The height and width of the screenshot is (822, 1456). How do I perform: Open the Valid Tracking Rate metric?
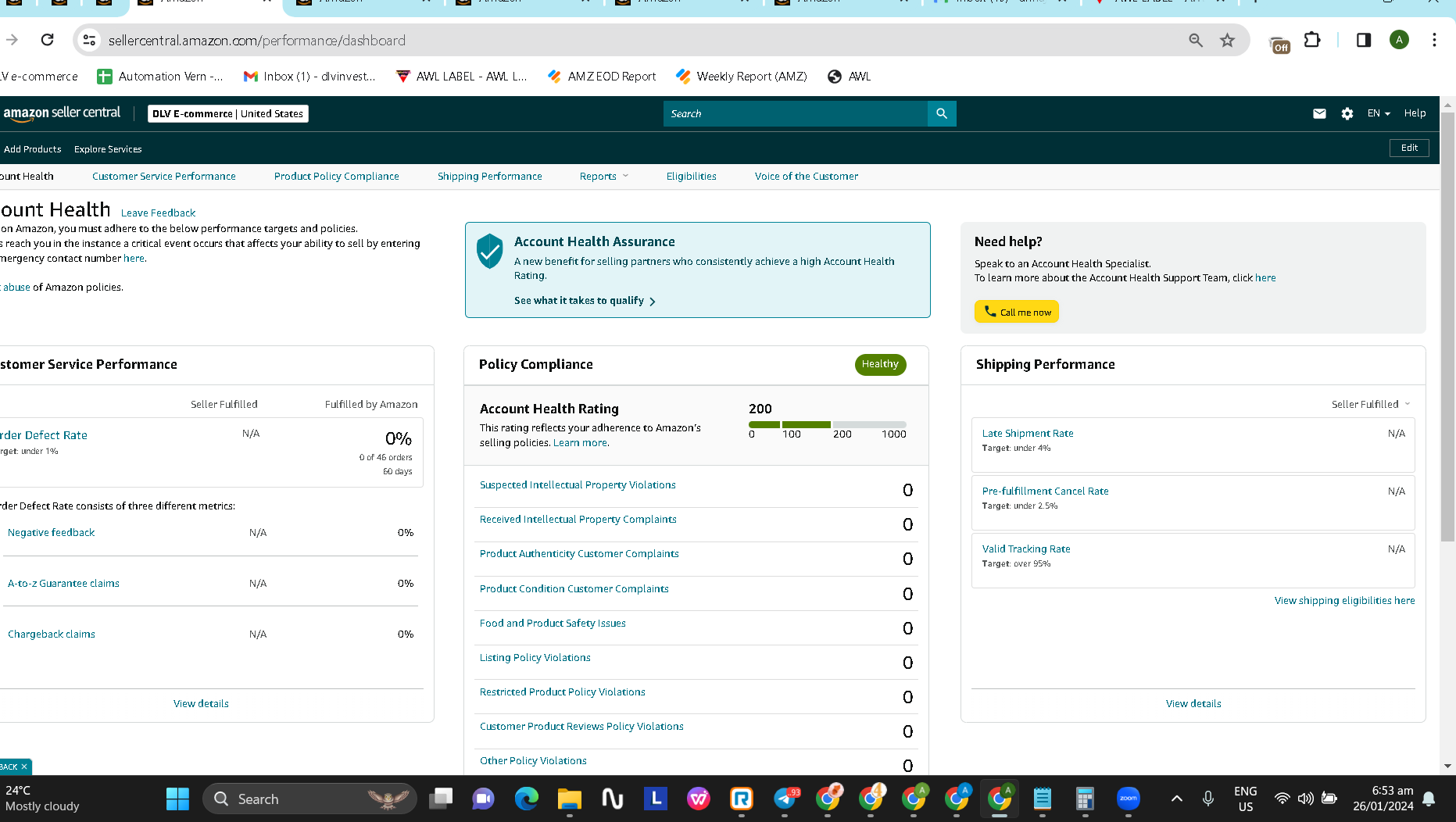(1026, 549)
